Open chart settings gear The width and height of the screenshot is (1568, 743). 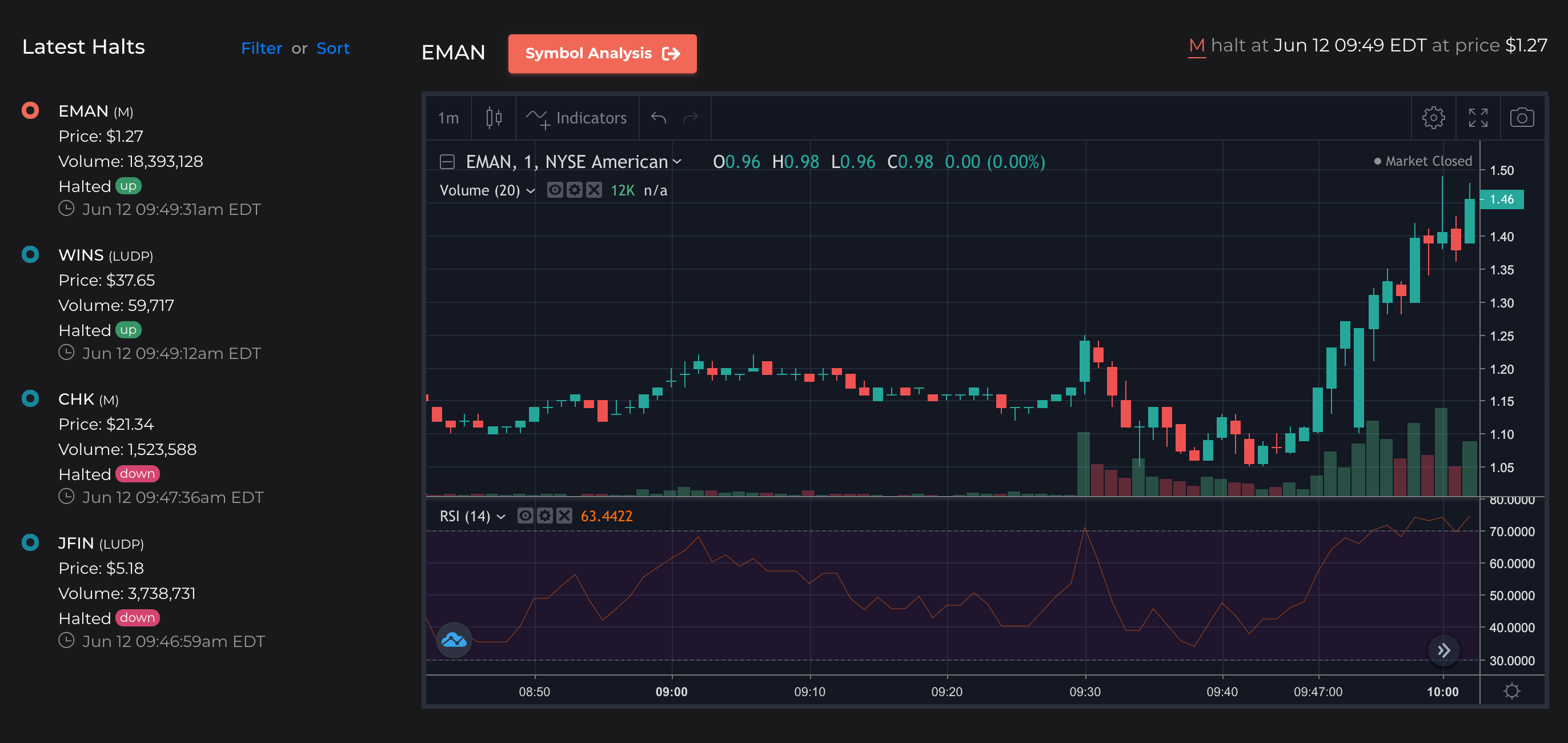[1433, 118]
